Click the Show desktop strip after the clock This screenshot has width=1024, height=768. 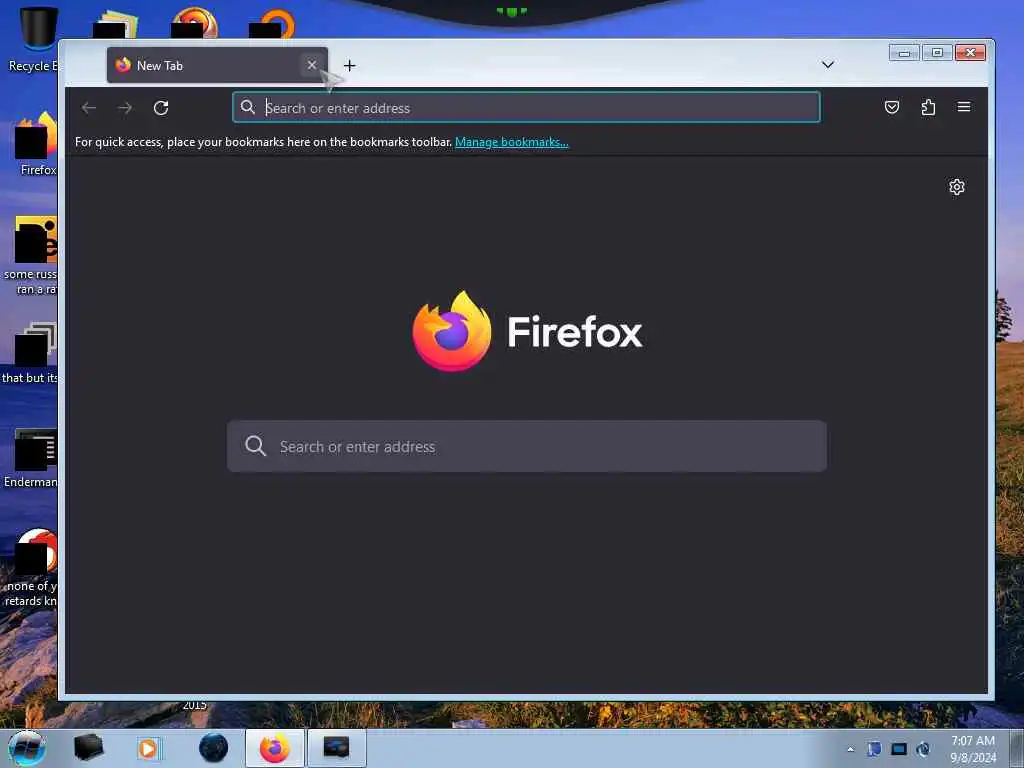point(1019,748)
